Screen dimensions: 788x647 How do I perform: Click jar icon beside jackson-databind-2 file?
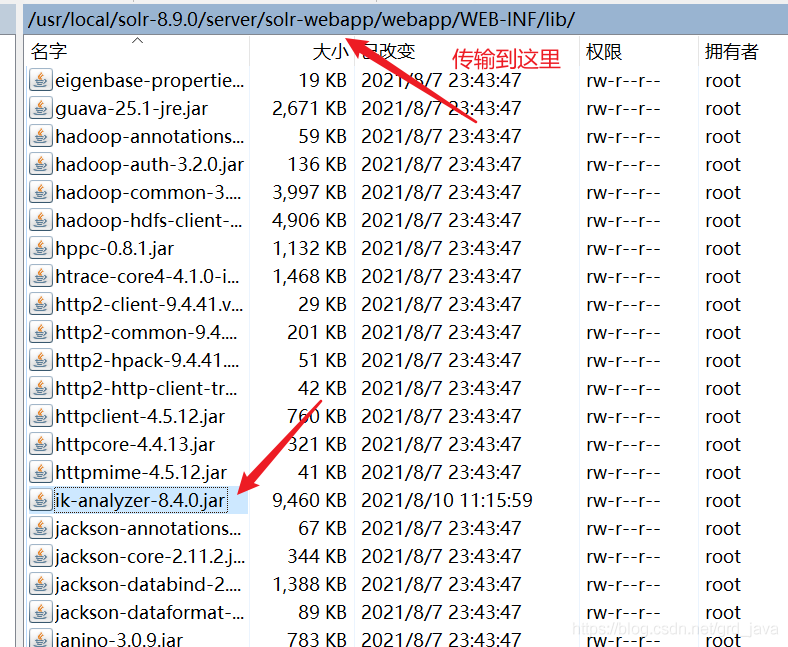coord(41,584)
